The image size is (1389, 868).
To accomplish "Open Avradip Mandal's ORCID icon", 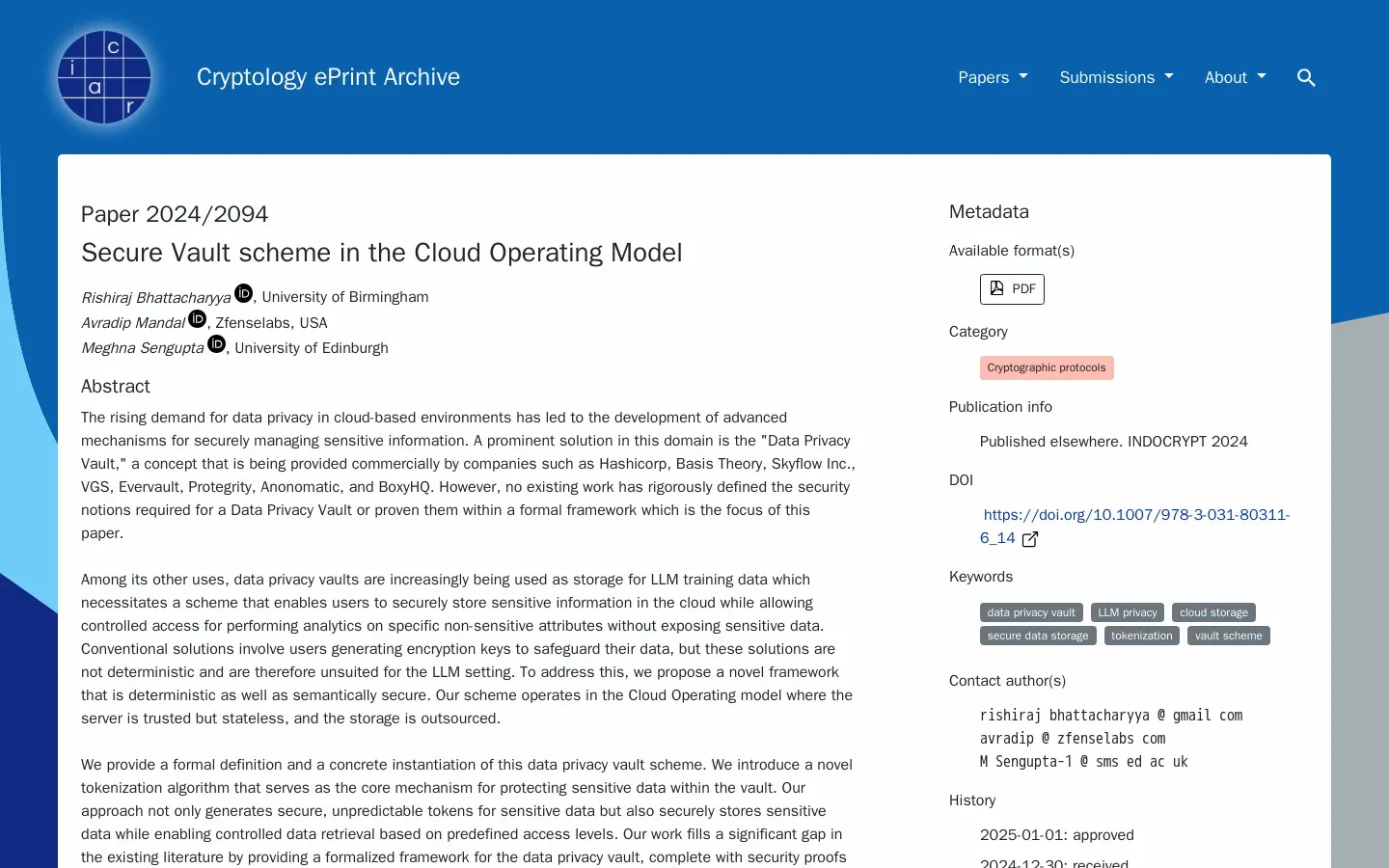I will click(x=198, y=319).
